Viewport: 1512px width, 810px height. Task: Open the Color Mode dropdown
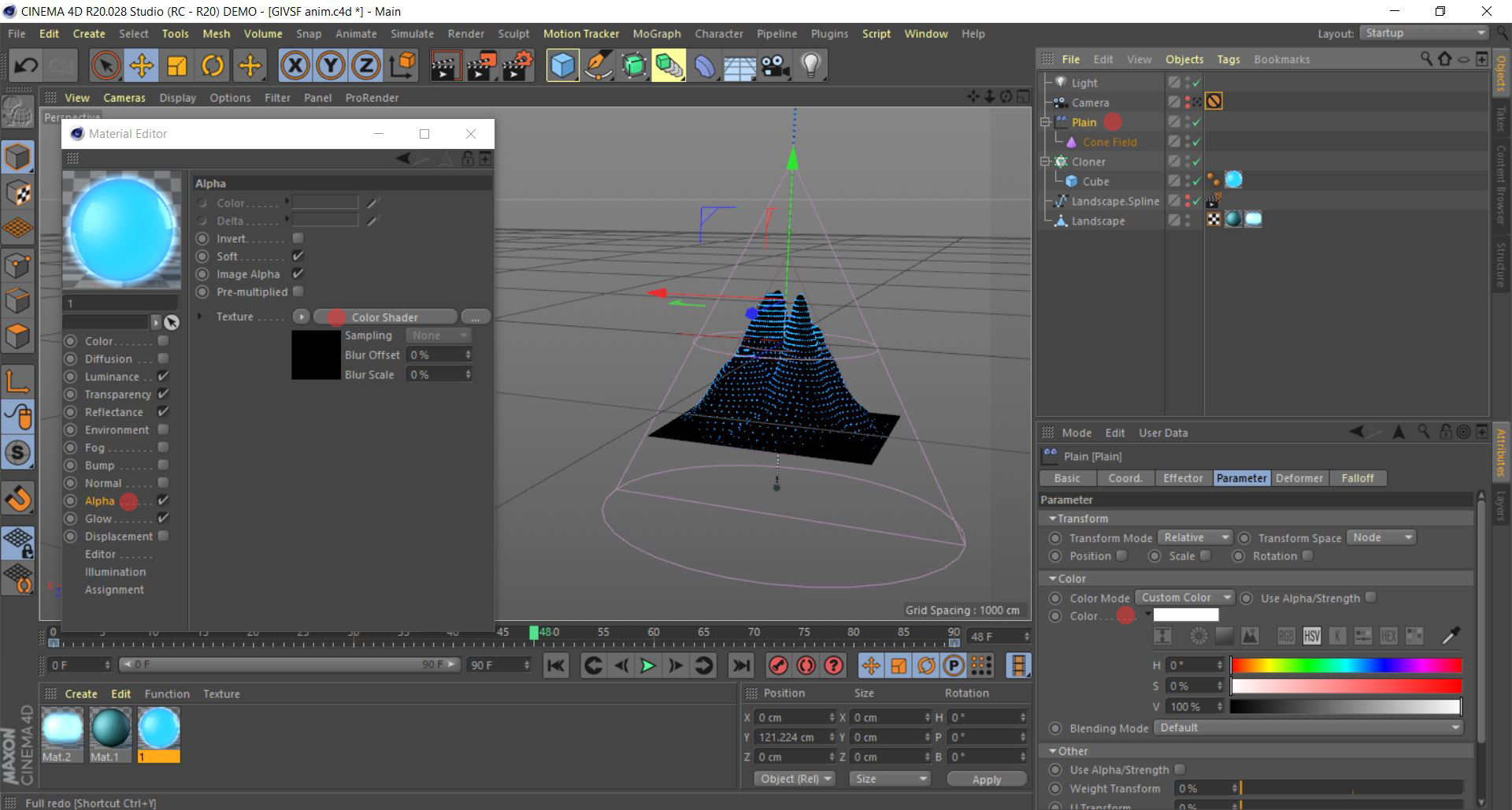[x=1184, y=597]
